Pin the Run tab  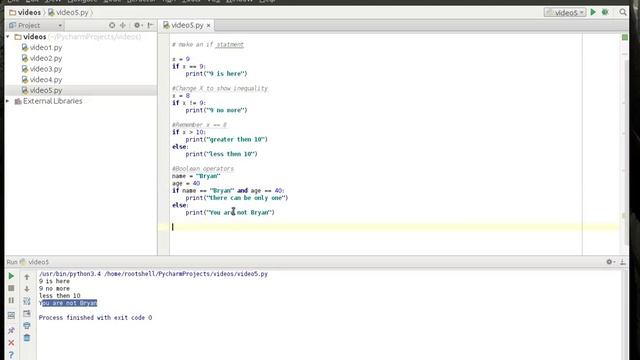tap(11, 330)
